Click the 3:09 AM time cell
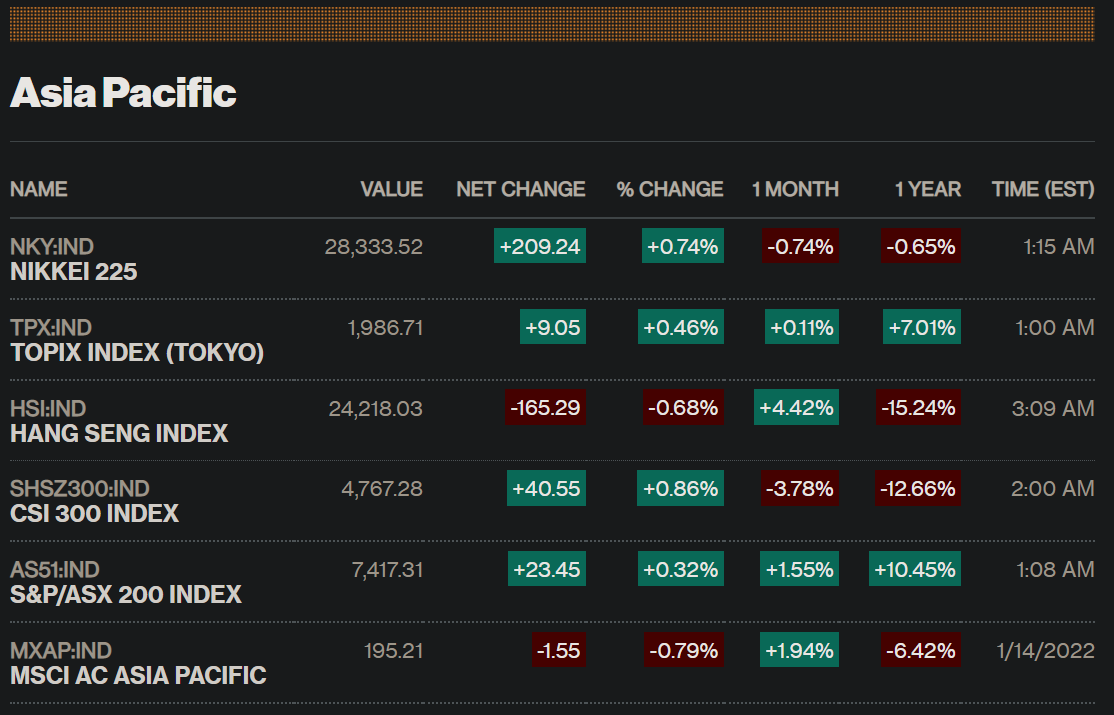1114x715 pixels. (x=1053, y=409)
